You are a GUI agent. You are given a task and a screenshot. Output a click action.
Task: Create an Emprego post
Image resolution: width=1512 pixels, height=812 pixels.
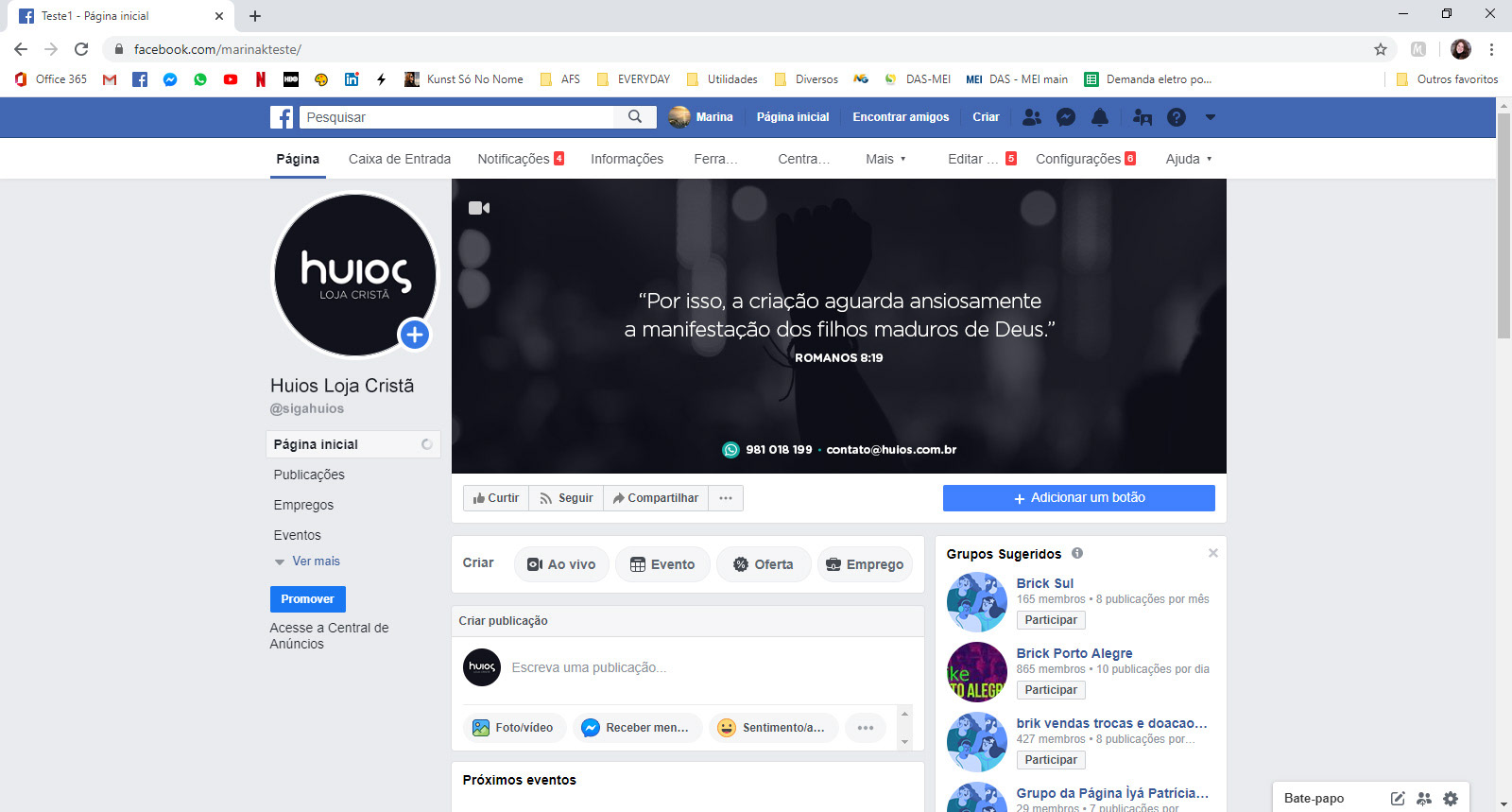(x=865, y=564)
